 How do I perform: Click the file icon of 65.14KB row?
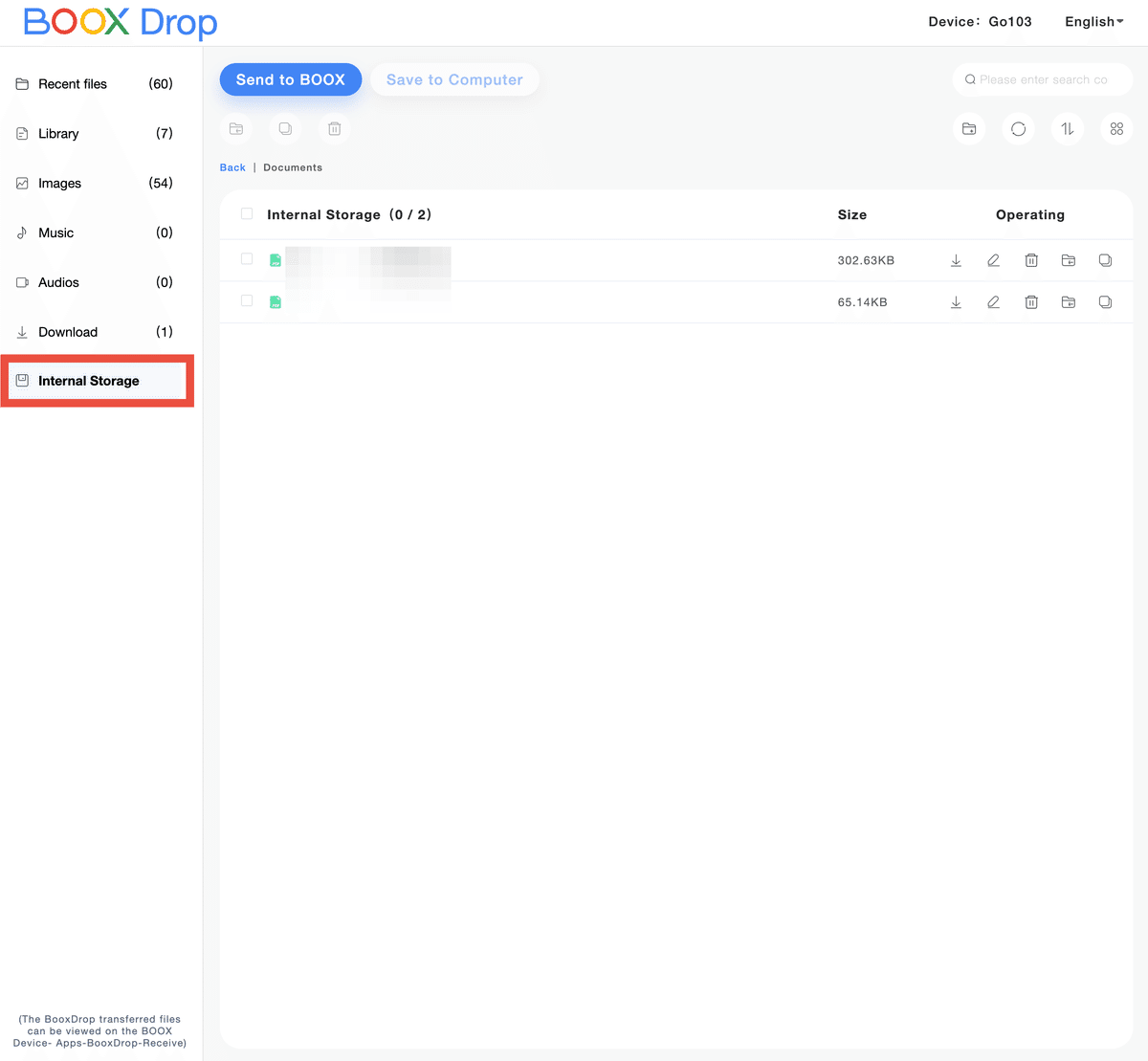[x=276, y=302]
